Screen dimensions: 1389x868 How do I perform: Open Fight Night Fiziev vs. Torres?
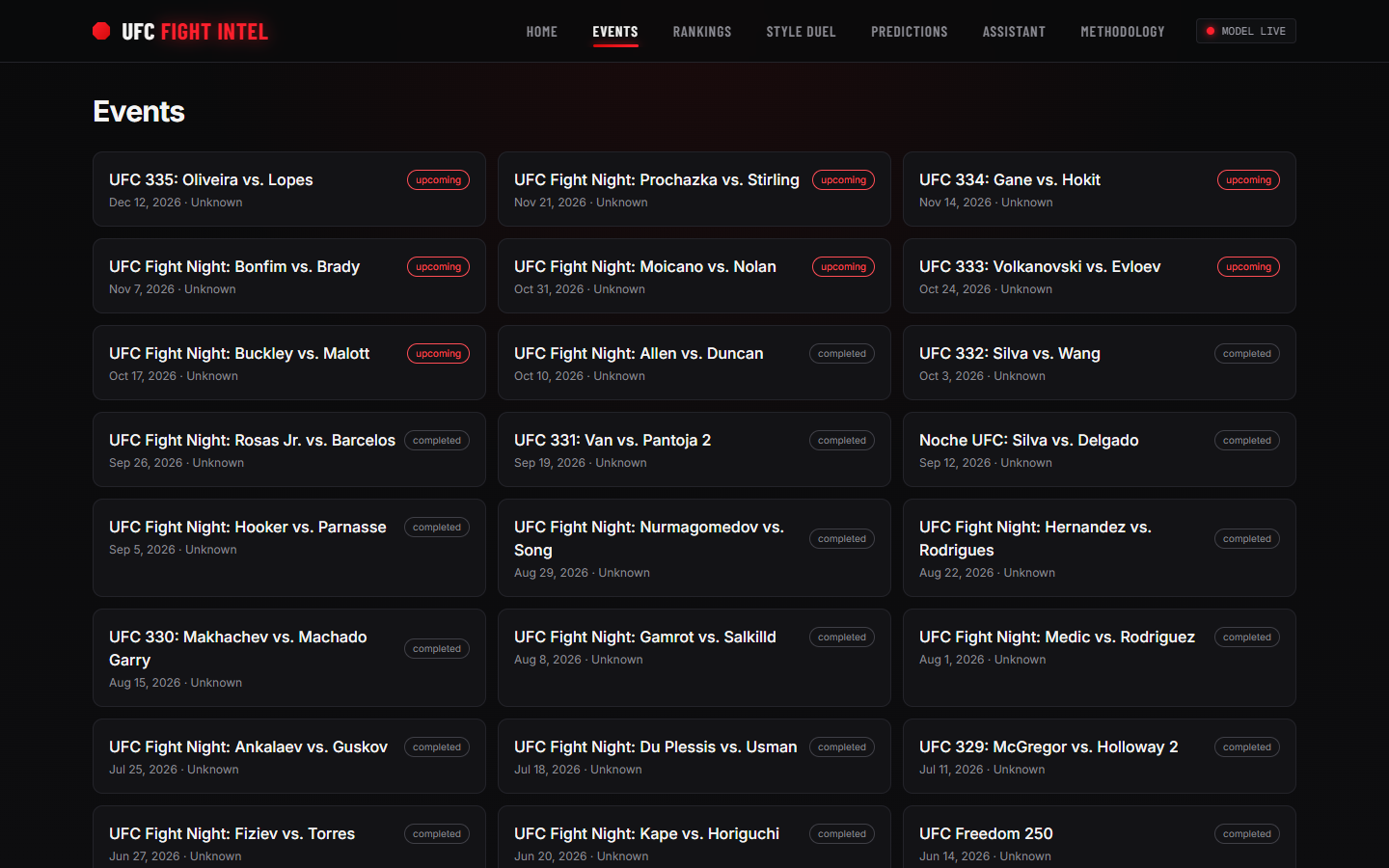[x=289, y=837]
